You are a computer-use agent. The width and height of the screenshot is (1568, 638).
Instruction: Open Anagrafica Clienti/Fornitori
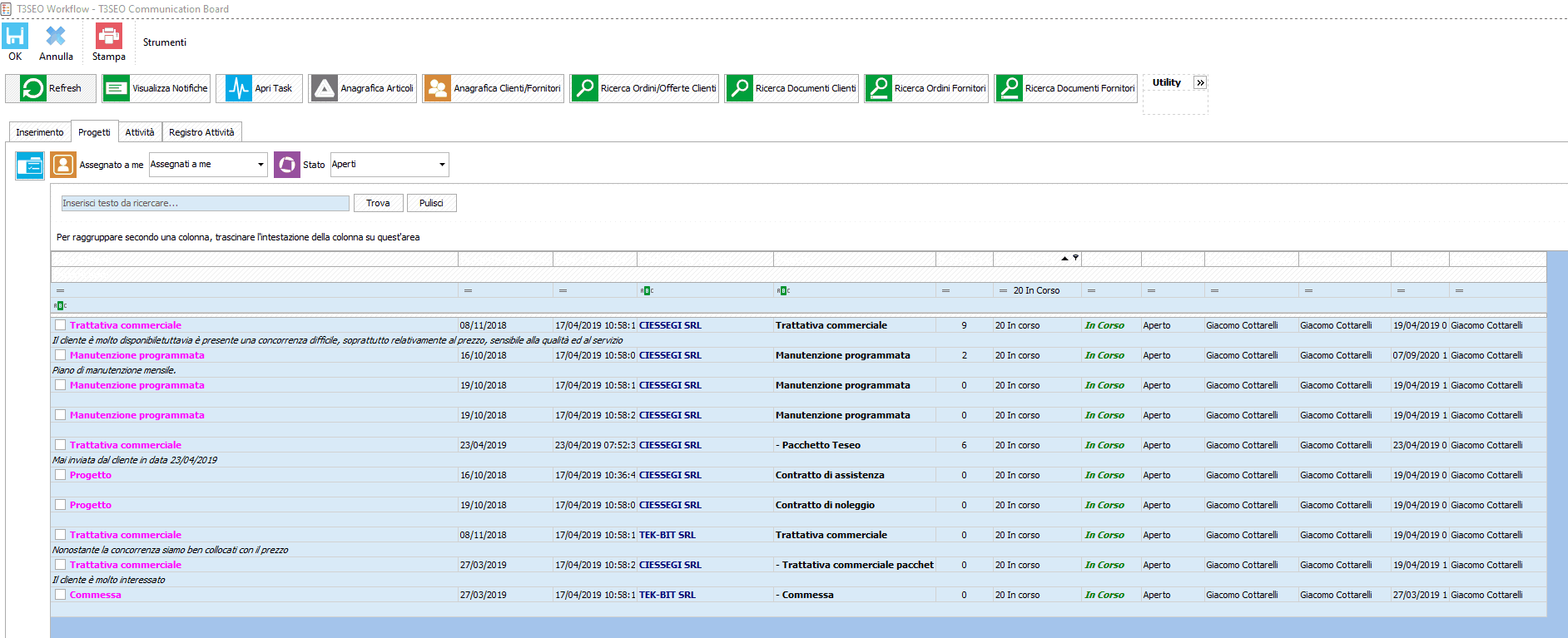click(x=493, y=88)
